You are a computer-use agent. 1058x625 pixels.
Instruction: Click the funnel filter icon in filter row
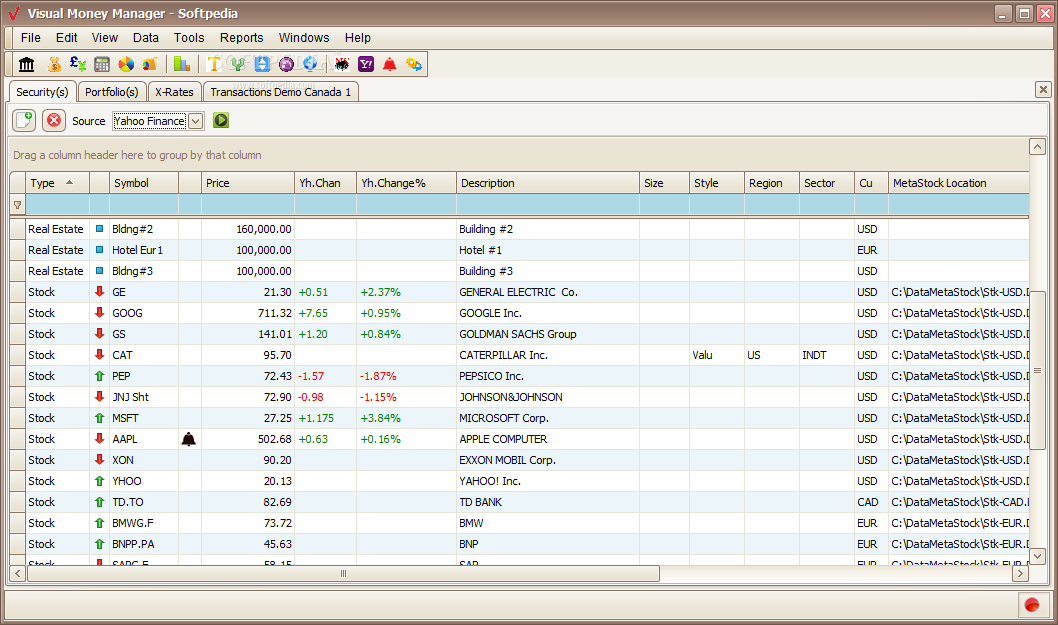(18, 205)
